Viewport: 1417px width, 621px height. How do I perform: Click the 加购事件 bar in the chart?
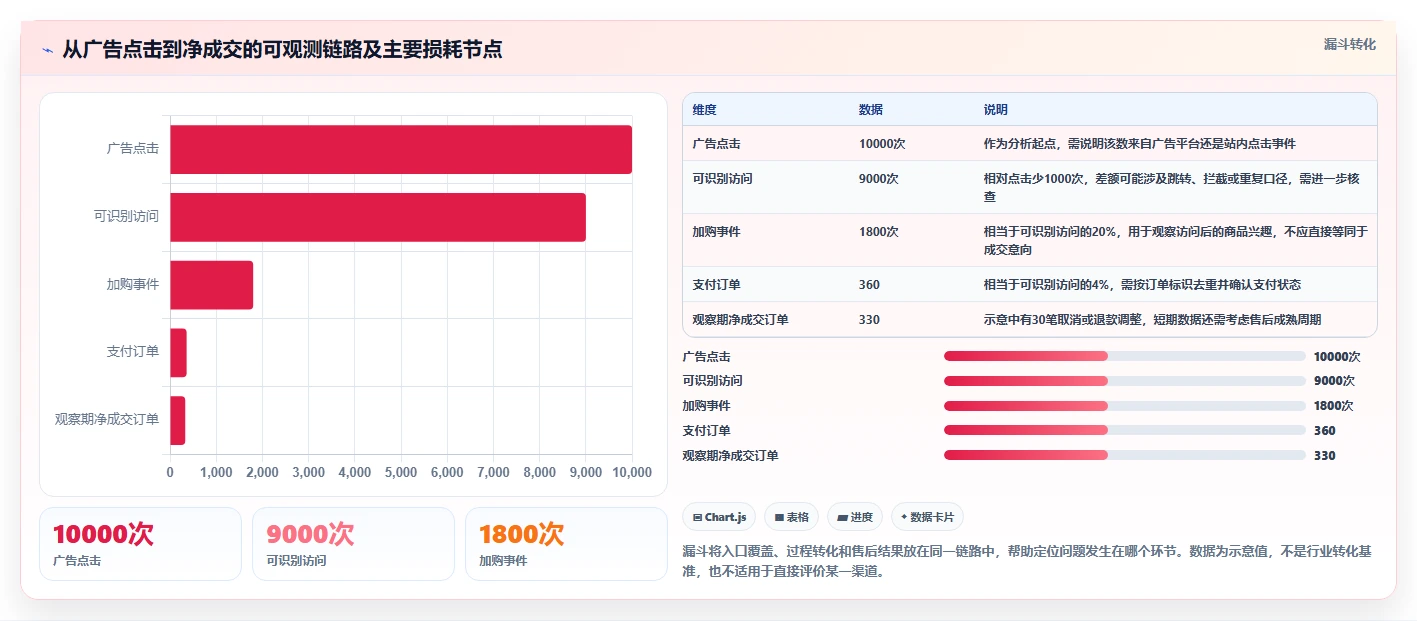pyautogui.click(x=211, y=285)
